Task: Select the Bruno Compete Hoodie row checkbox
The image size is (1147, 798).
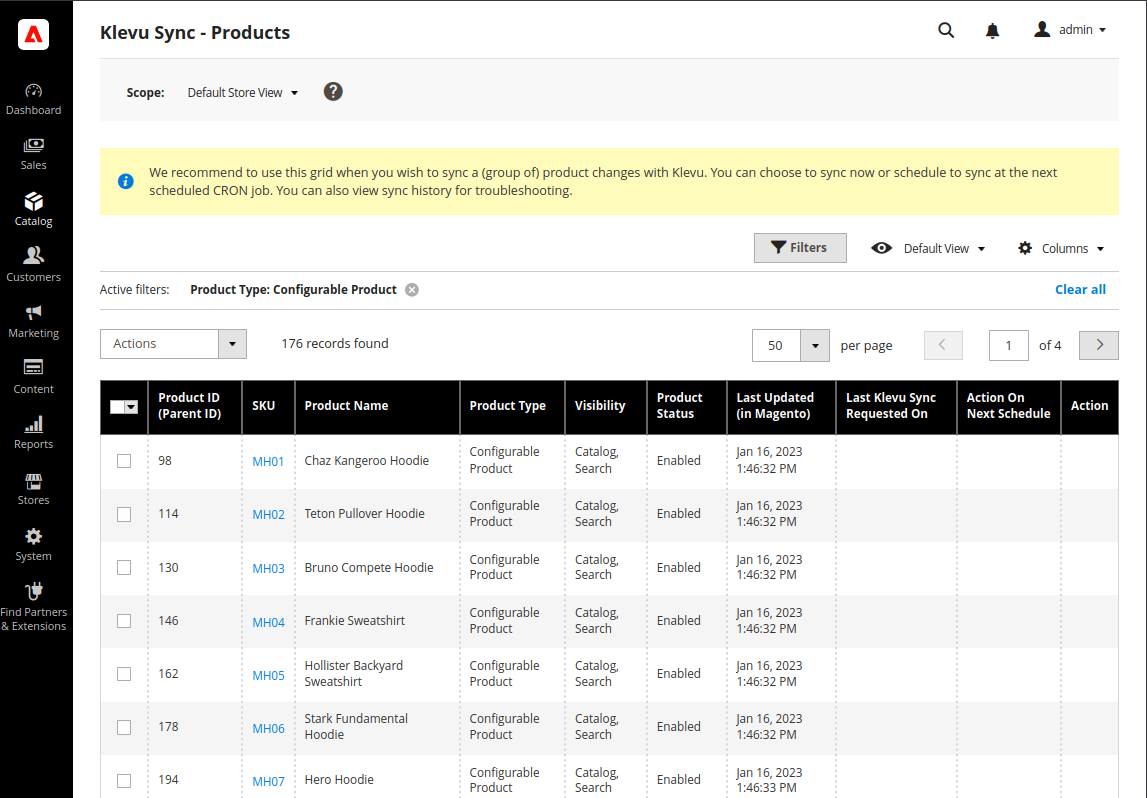Action: coord(124,568)
